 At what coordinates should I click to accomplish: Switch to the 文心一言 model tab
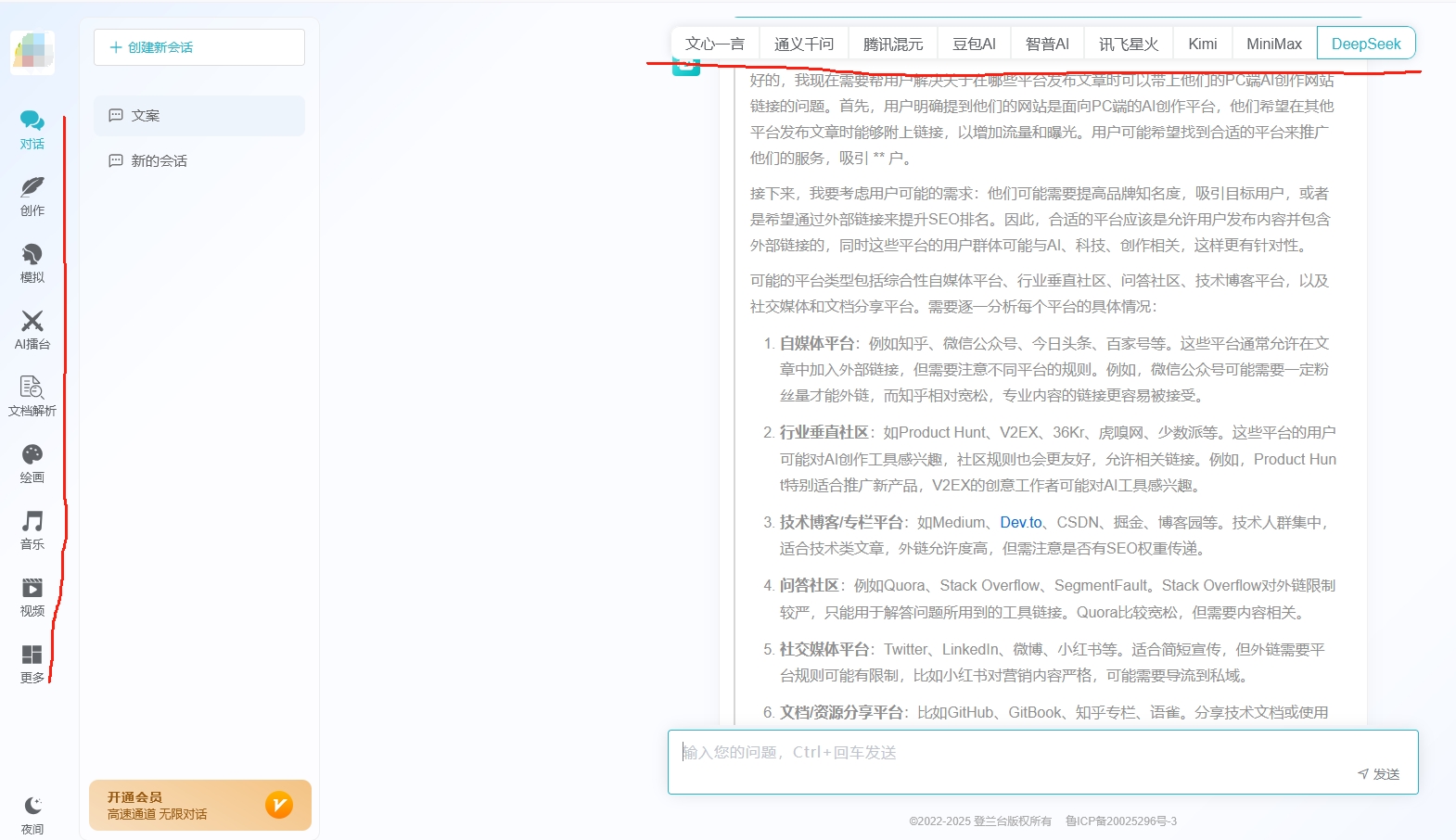click(715, 44)
